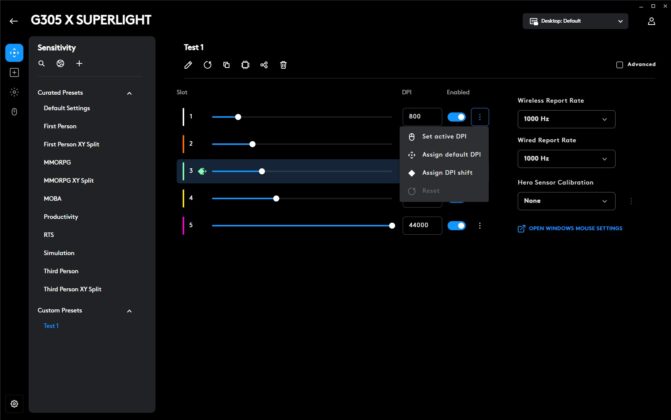Open the Hero Sensor Calibration dropdown
Screen dimensions: 671x420
566,201
